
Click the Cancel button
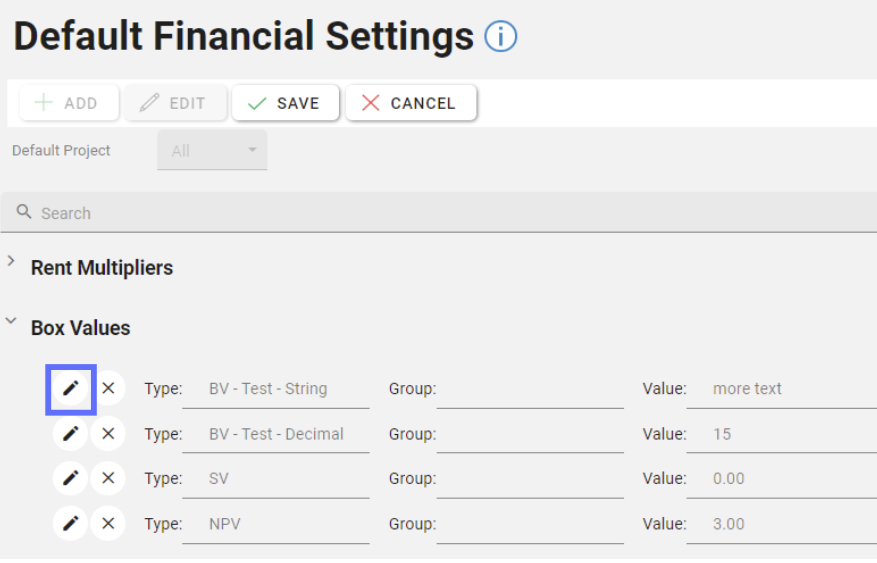[410, 103]
